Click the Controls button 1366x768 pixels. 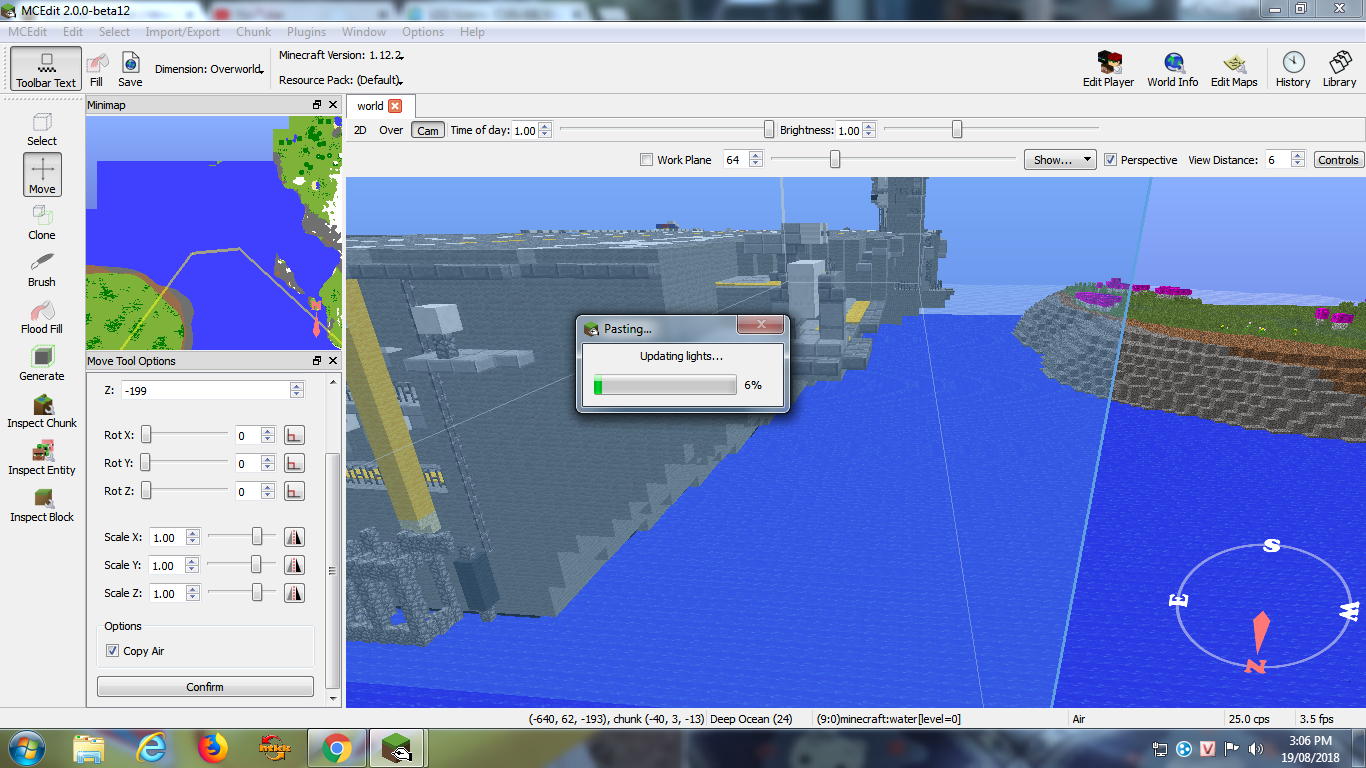pos(1337,160)
